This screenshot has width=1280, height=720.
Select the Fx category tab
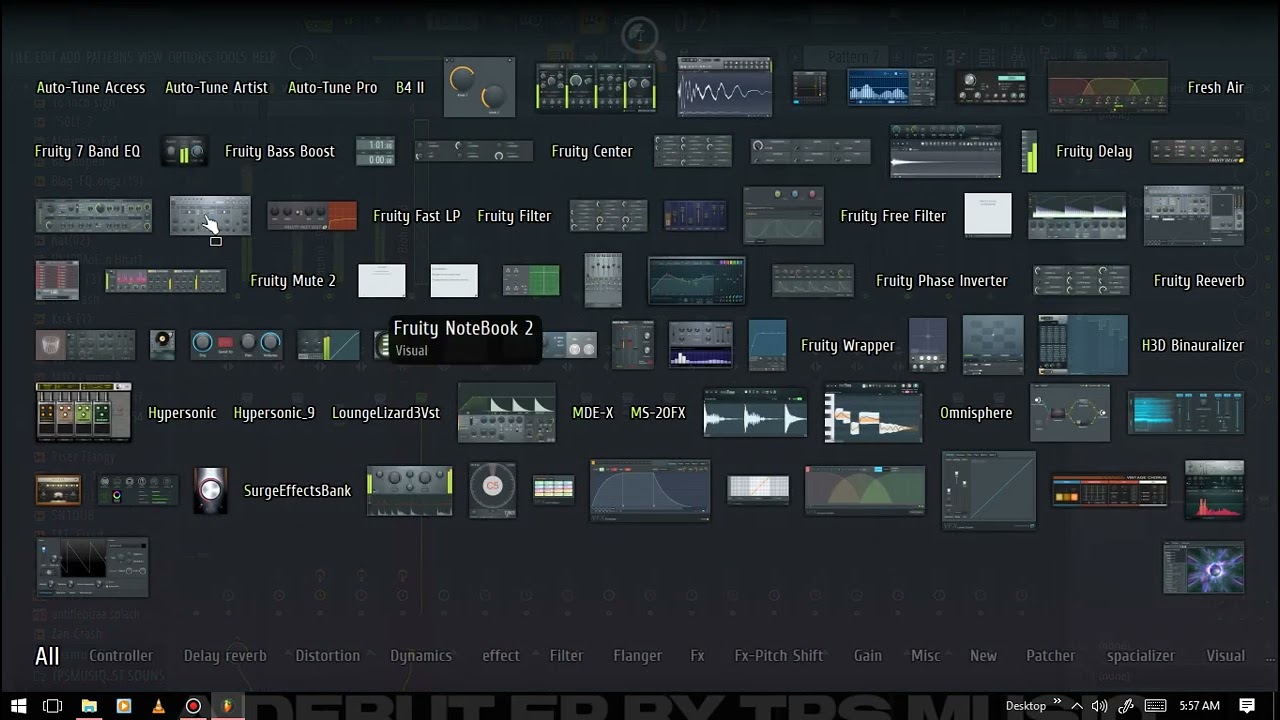pos(698,656)
